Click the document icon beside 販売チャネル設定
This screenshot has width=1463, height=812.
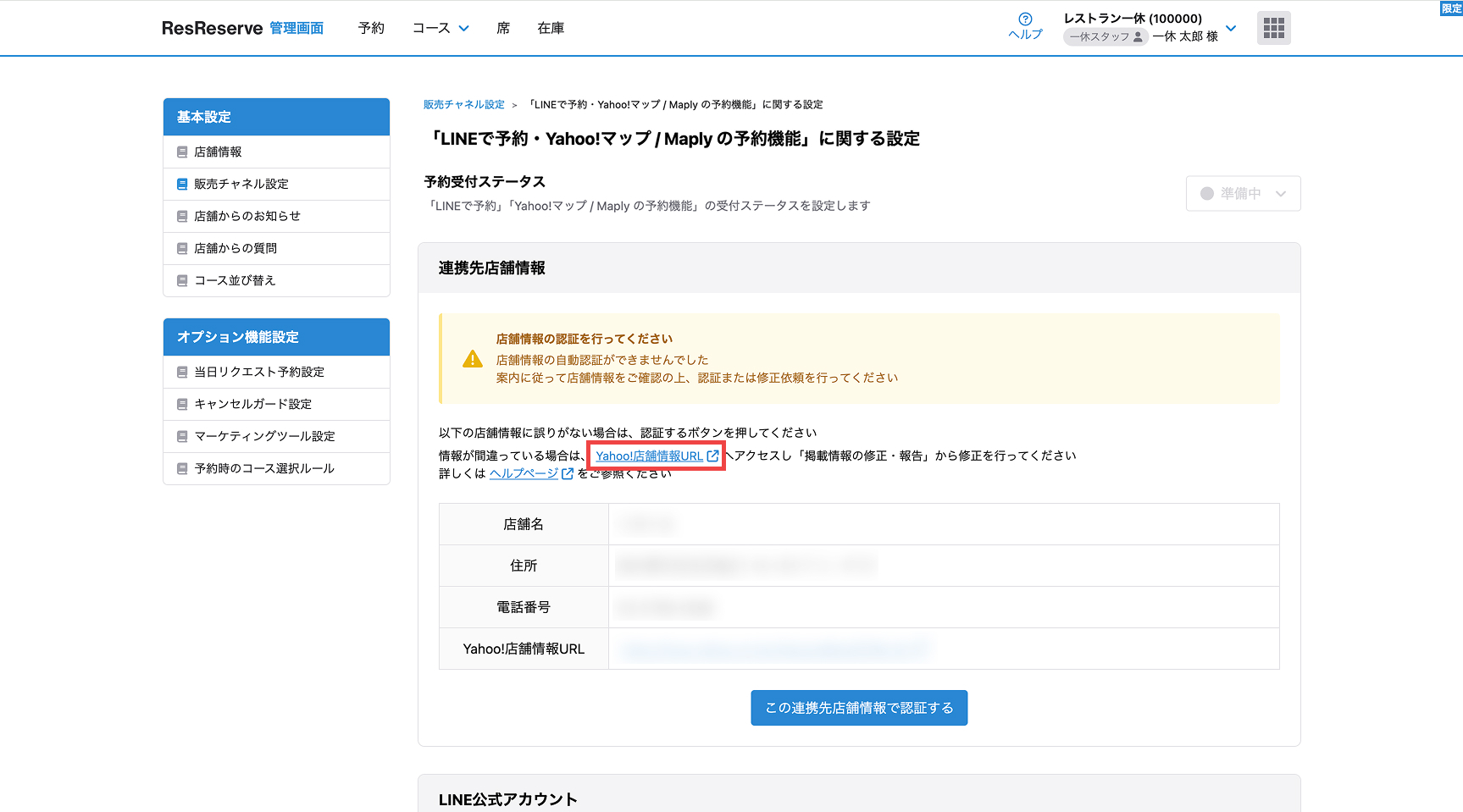182,184
